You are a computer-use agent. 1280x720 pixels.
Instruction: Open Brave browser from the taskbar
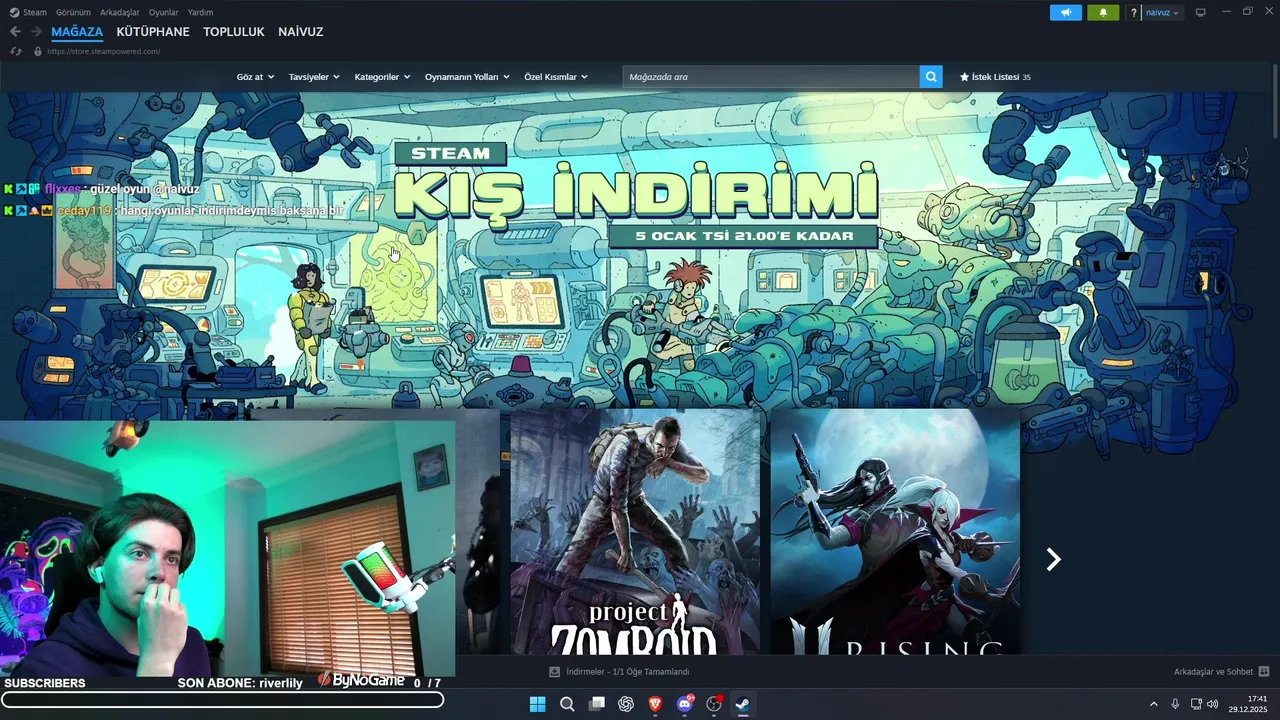click(655, 704)
